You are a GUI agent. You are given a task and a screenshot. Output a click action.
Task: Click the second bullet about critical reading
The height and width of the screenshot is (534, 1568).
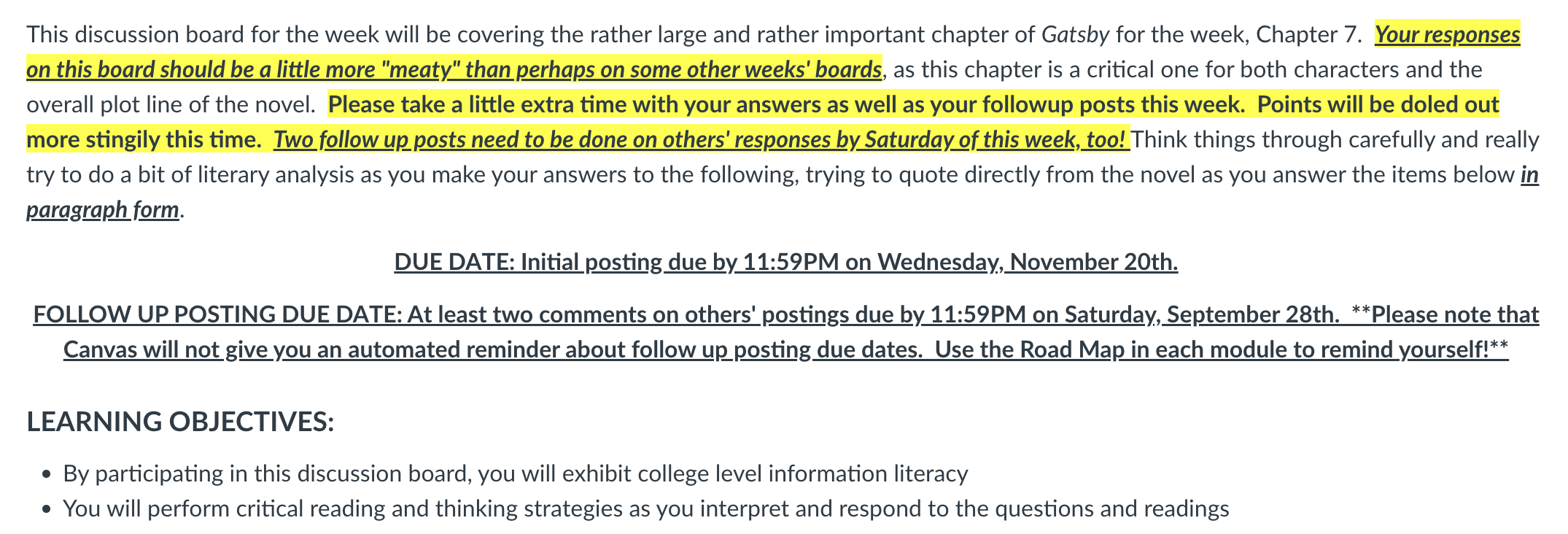(x=646, y=508)
